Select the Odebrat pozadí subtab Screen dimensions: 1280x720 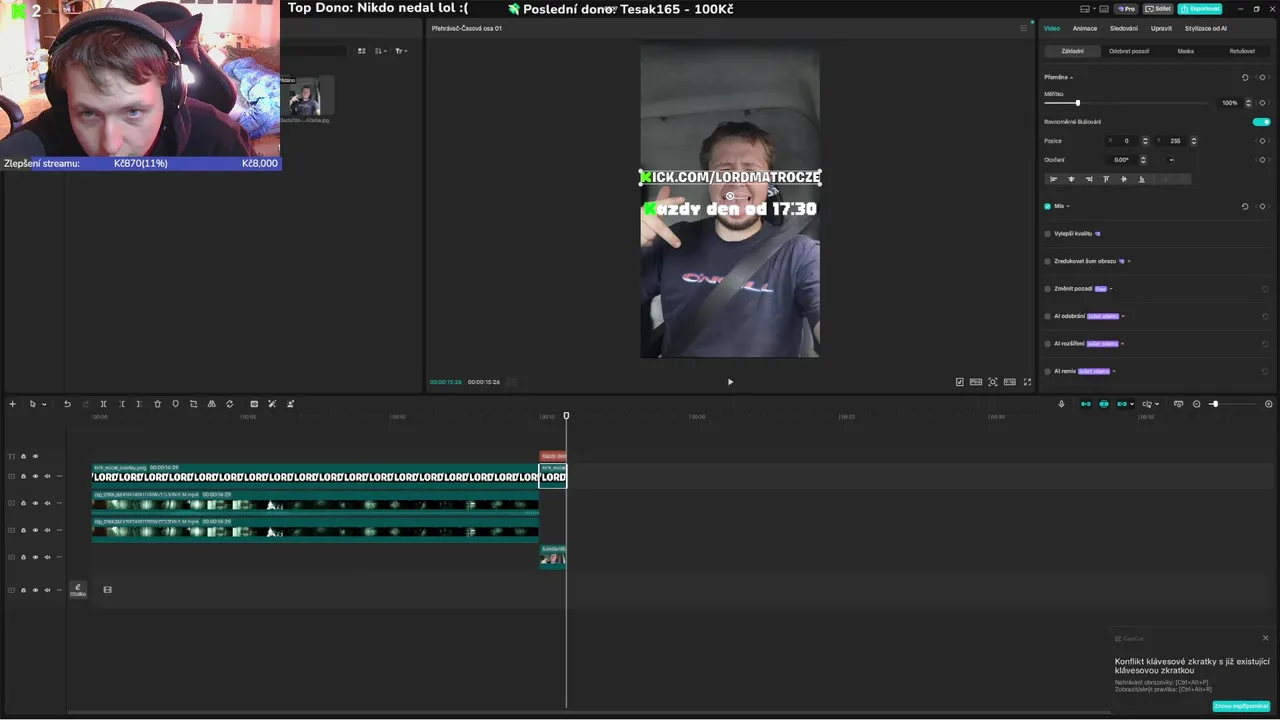coord(1129,51)
